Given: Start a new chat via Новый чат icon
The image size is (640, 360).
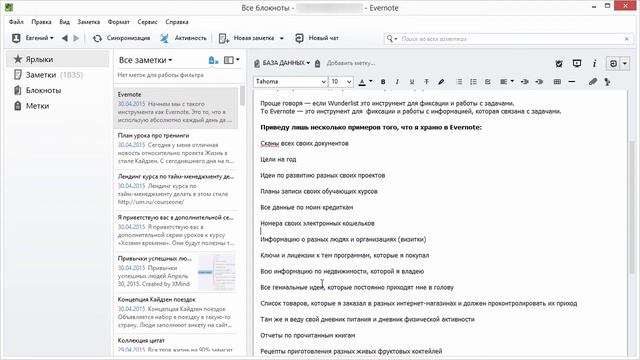Looking at the screenshot, I should pos(299,38).
